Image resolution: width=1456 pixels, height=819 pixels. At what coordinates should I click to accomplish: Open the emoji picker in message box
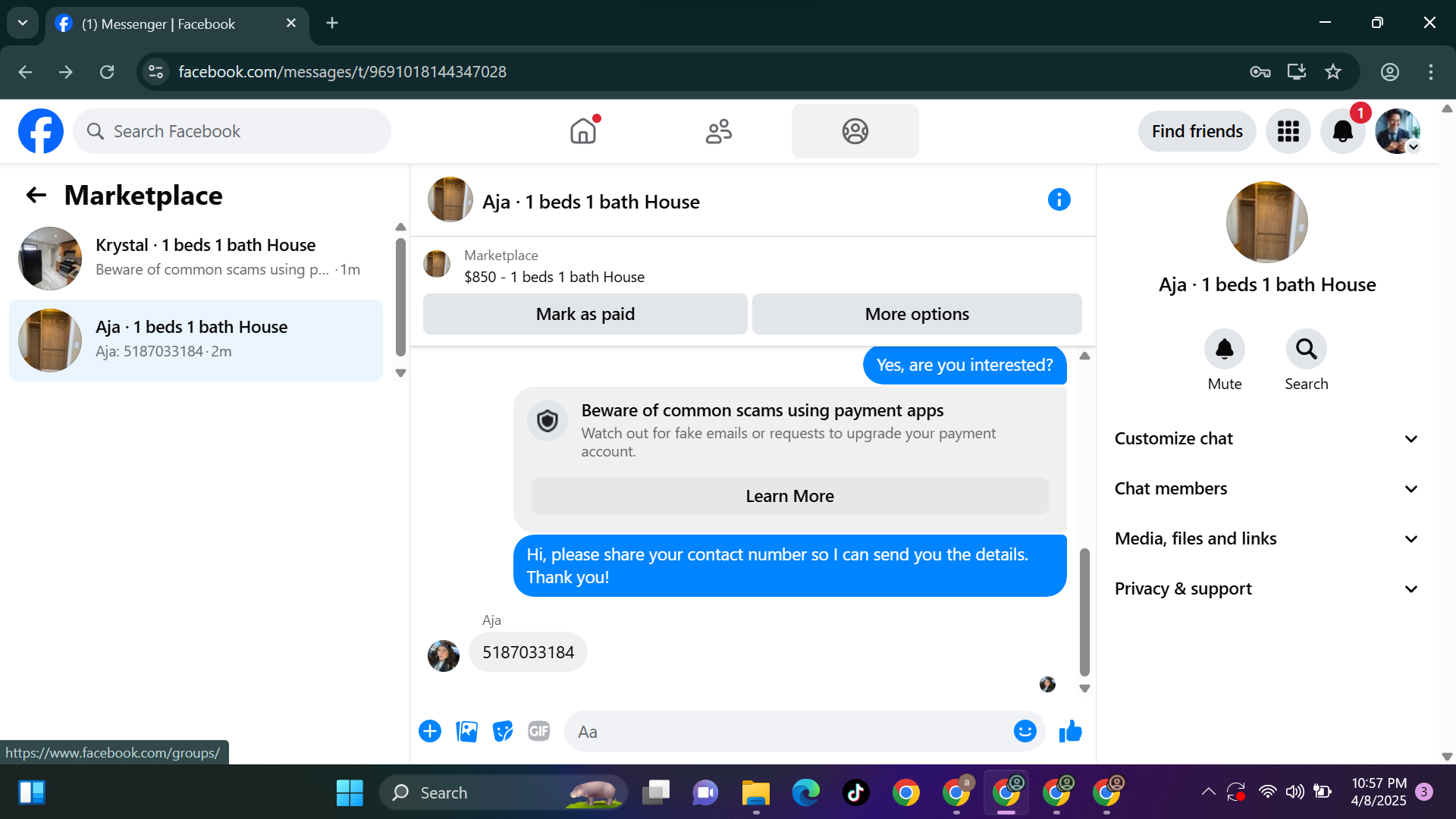point(1025,732)
